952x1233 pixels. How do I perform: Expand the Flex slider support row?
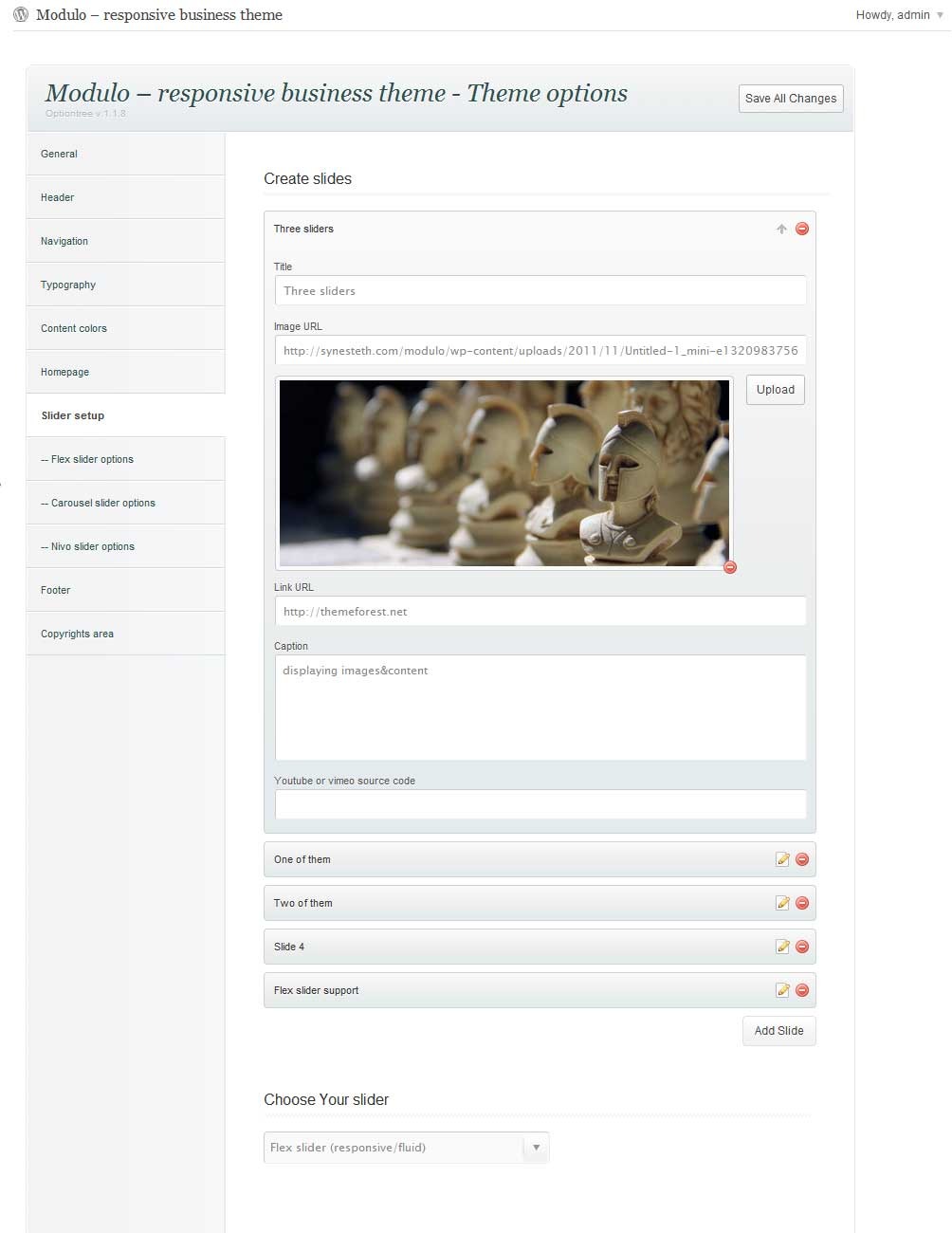[x=540, y=990]
